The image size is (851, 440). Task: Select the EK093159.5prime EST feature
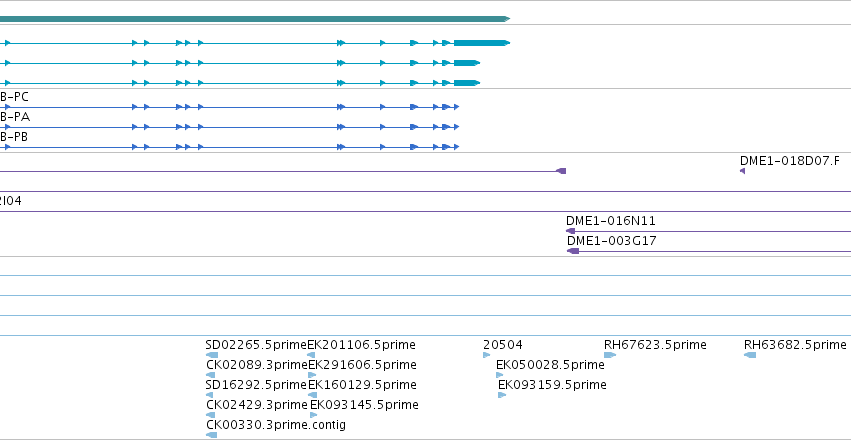[x=552, y=385]
